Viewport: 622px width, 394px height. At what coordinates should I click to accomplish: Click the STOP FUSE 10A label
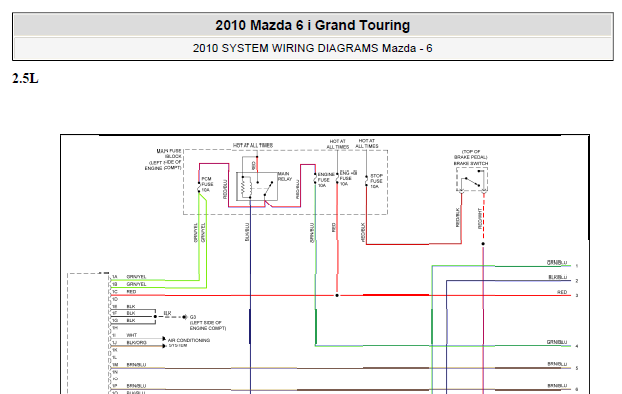click(x=376, y=181)
